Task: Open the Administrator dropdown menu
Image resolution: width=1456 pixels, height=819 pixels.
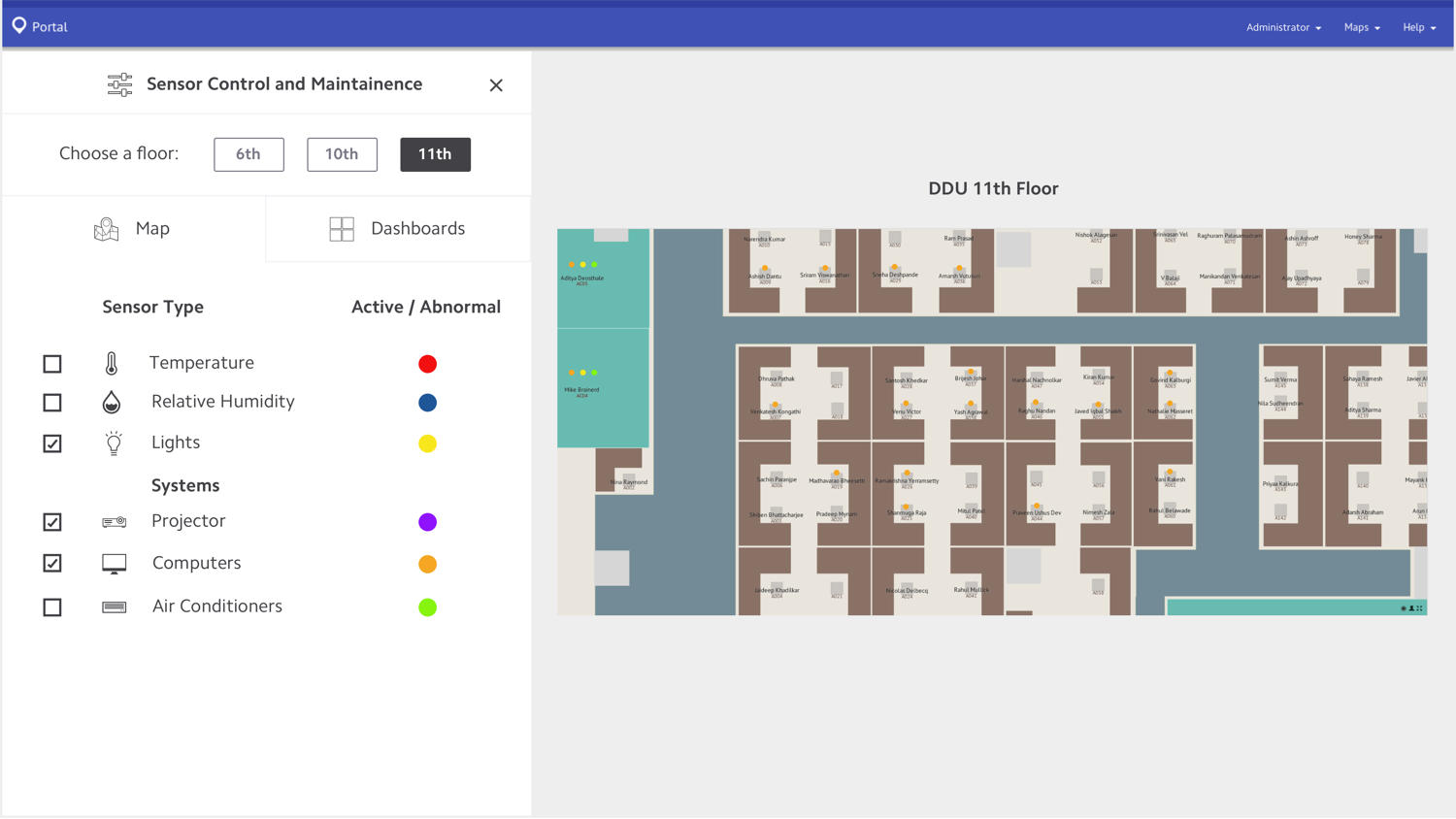Action: tap(1283, 27)
